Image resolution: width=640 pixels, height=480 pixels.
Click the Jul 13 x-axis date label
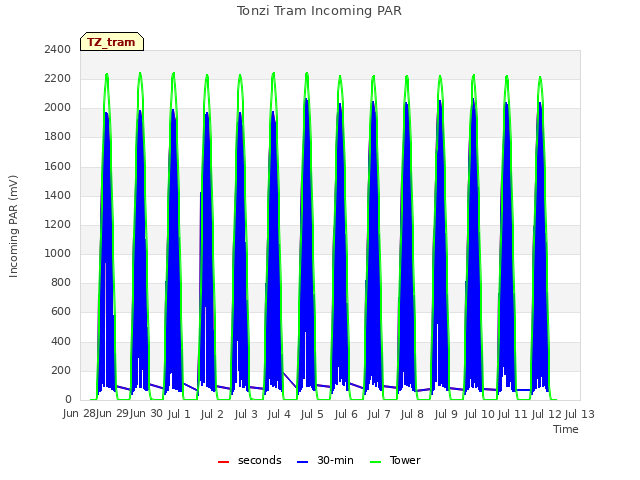pos(580,415)
